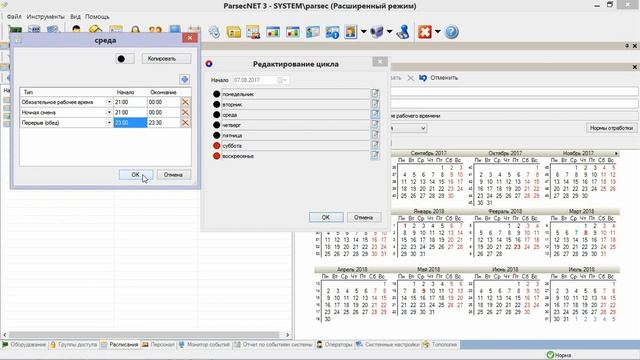This screenshot has height=360, width=640.
Task: Switch to the Топология tab
Action: pyautogui.click(x=440, y=344)
